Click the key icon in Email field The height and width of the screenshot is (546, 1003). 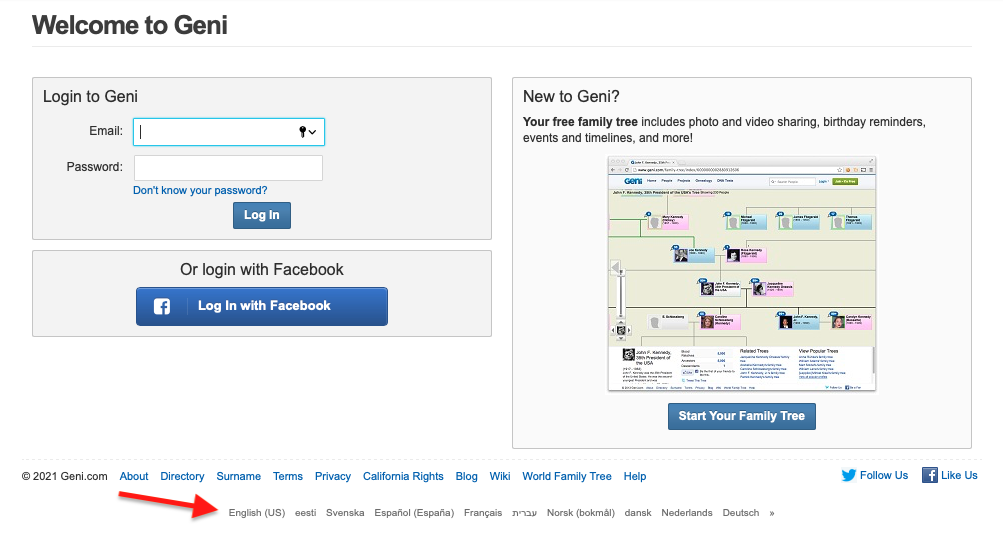(x=302, y=132)
